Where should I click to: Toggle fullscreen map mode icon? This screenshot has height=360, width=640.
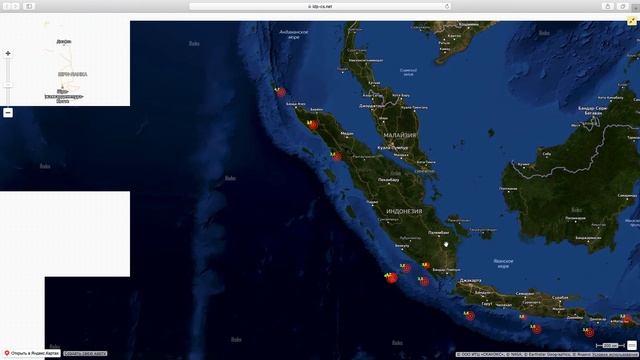coord(632,21)
